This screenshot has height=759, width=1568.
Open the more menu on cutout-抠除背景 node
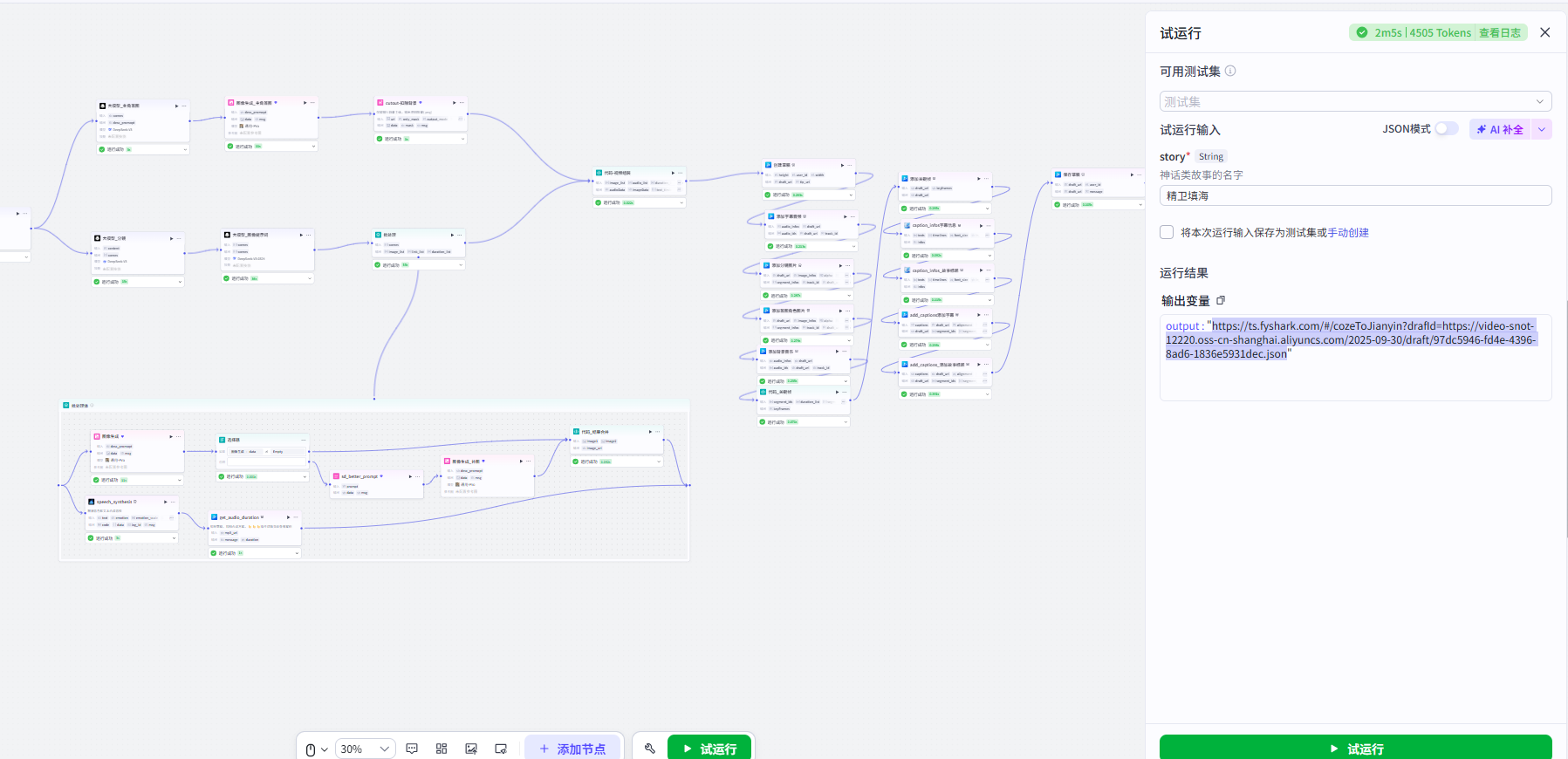pyautogui.click(x=462, y=103)
